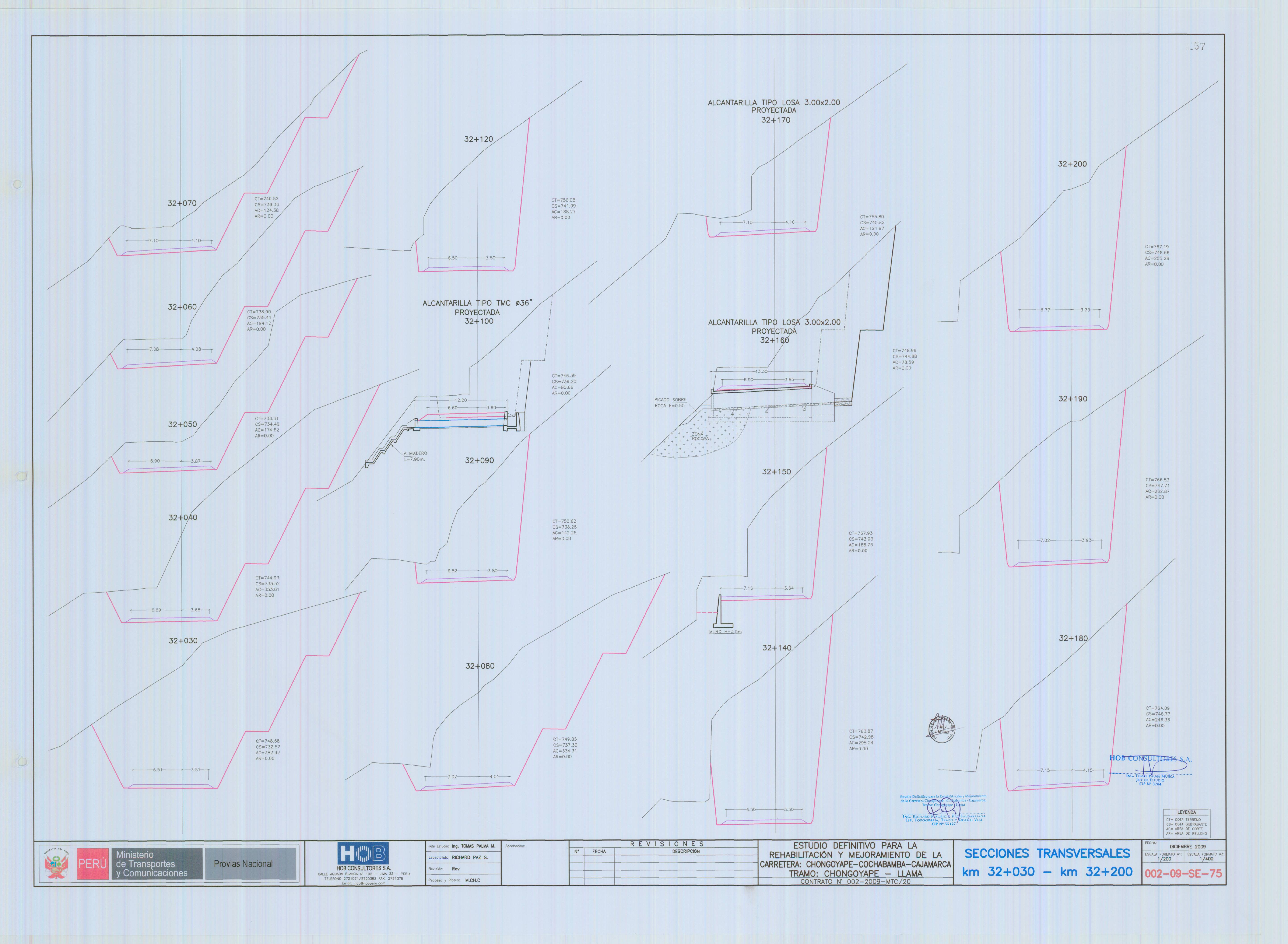Click the value CT=748.99
Image resolution: width=1288 pixels, height=944 pixels.
904,351
